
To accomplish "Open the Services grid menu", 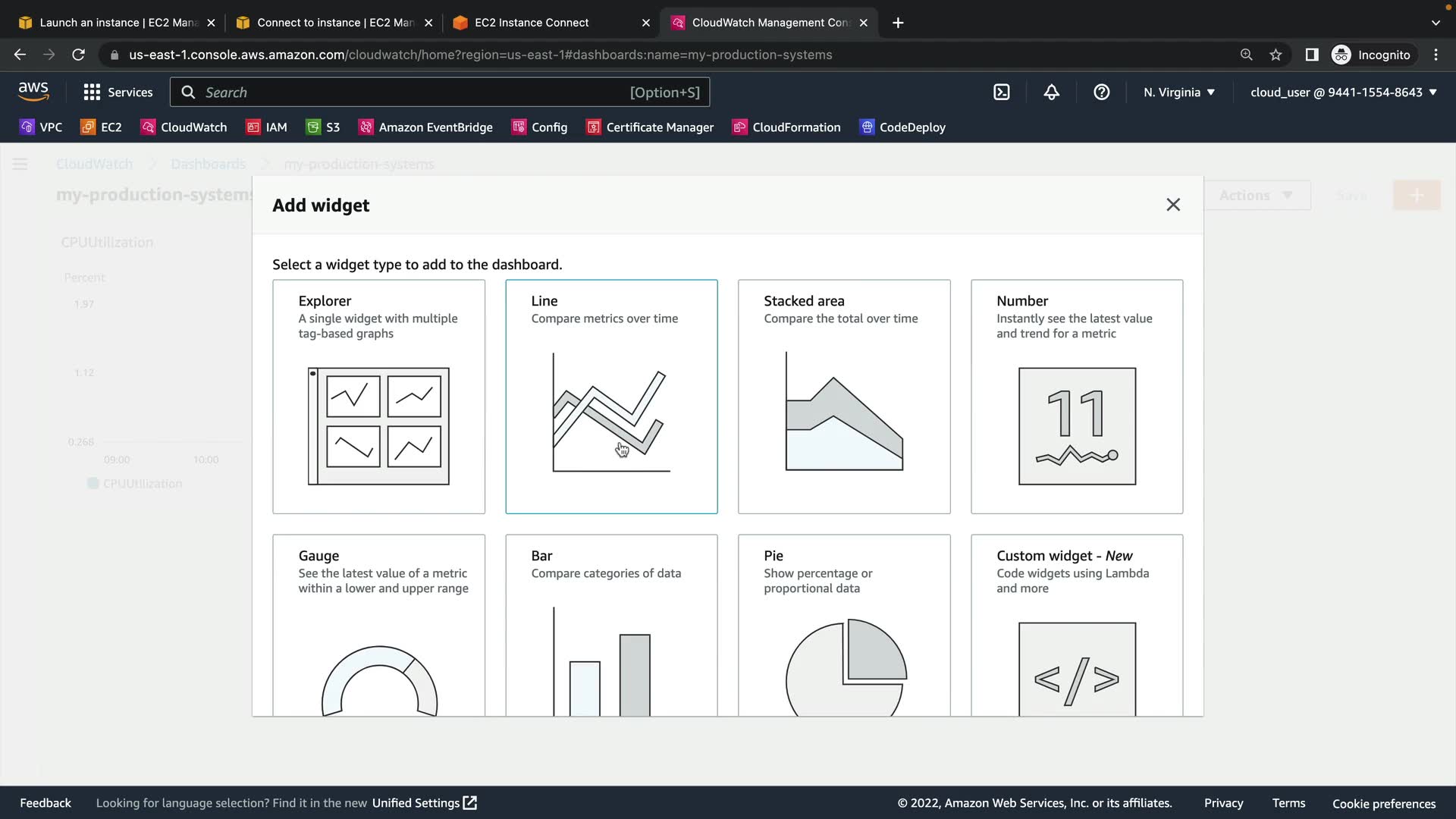I will [x=118, y=93].
